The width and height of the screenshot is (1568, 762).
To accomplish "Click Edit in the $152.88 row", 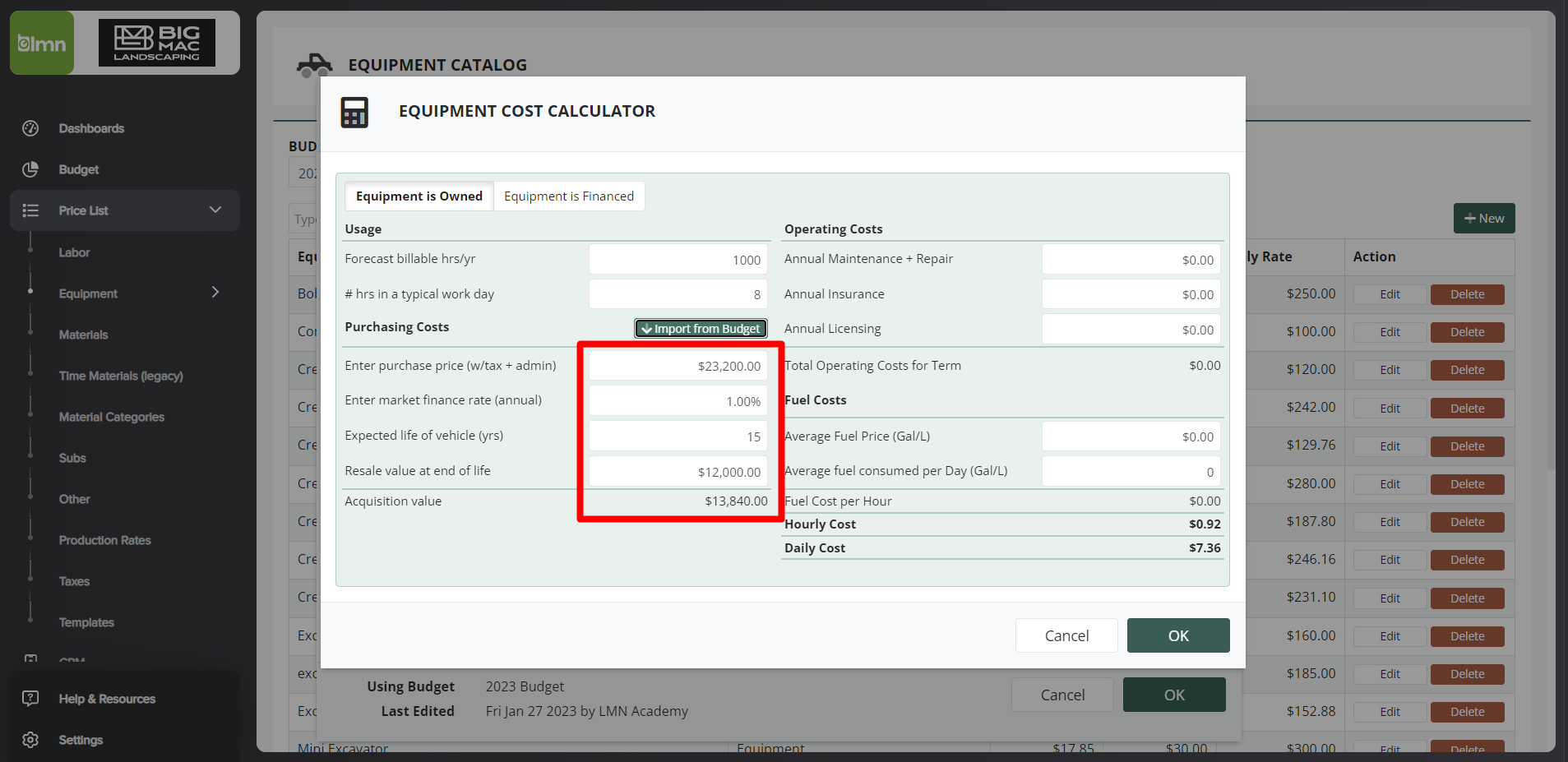I will [x=1390, y=712].
